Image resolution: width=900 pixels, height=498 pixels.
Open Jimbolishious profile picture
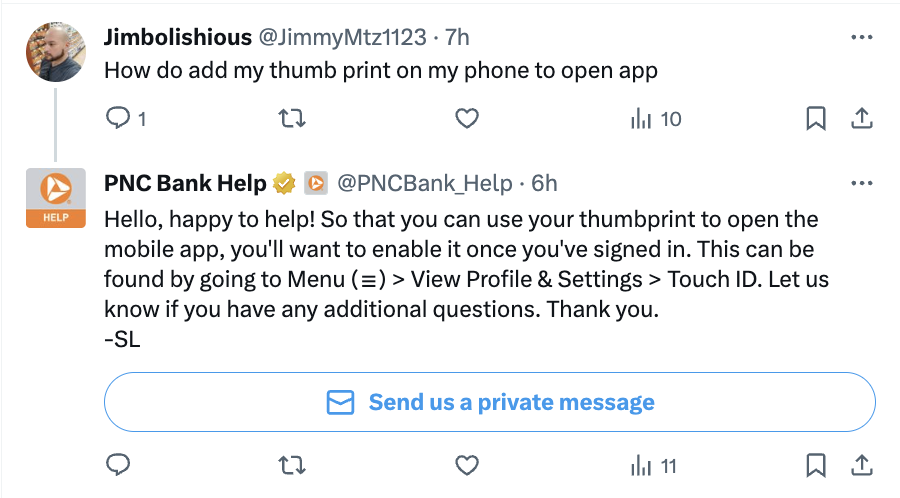pos(55,53)
